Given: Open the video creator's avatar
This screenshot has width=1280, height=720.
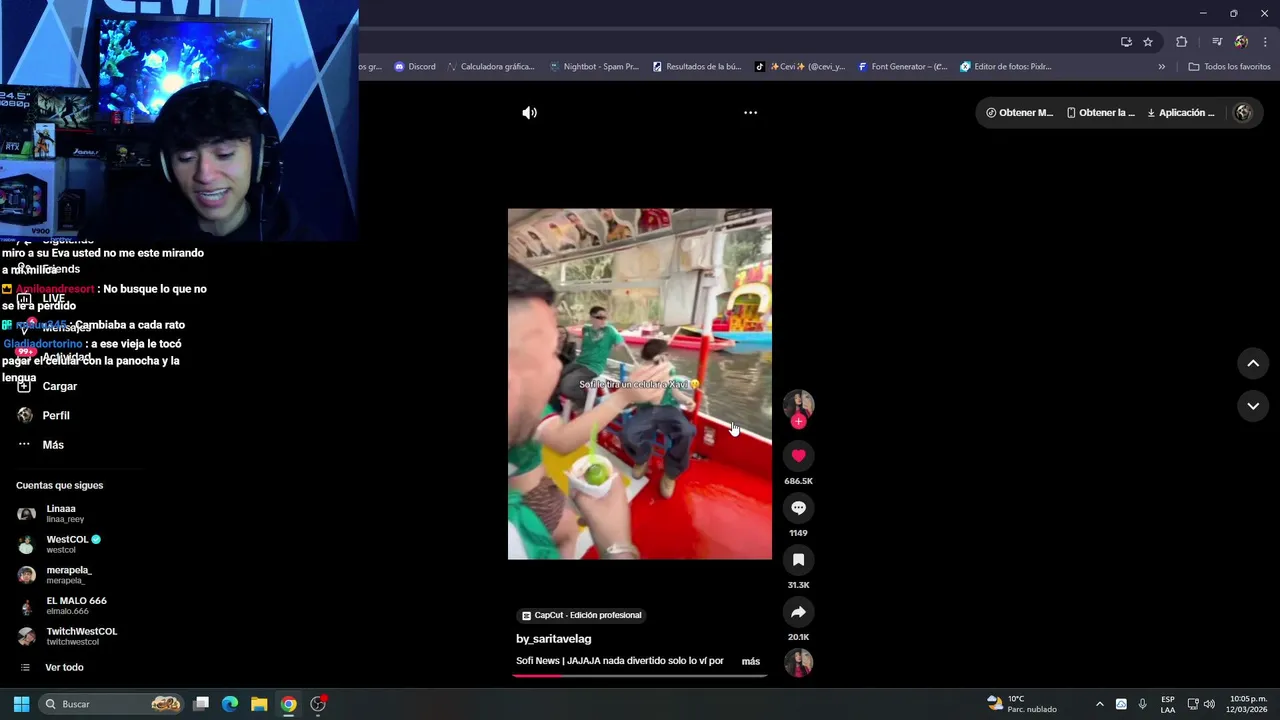Looking at the screenshot, I should (798, 404).
